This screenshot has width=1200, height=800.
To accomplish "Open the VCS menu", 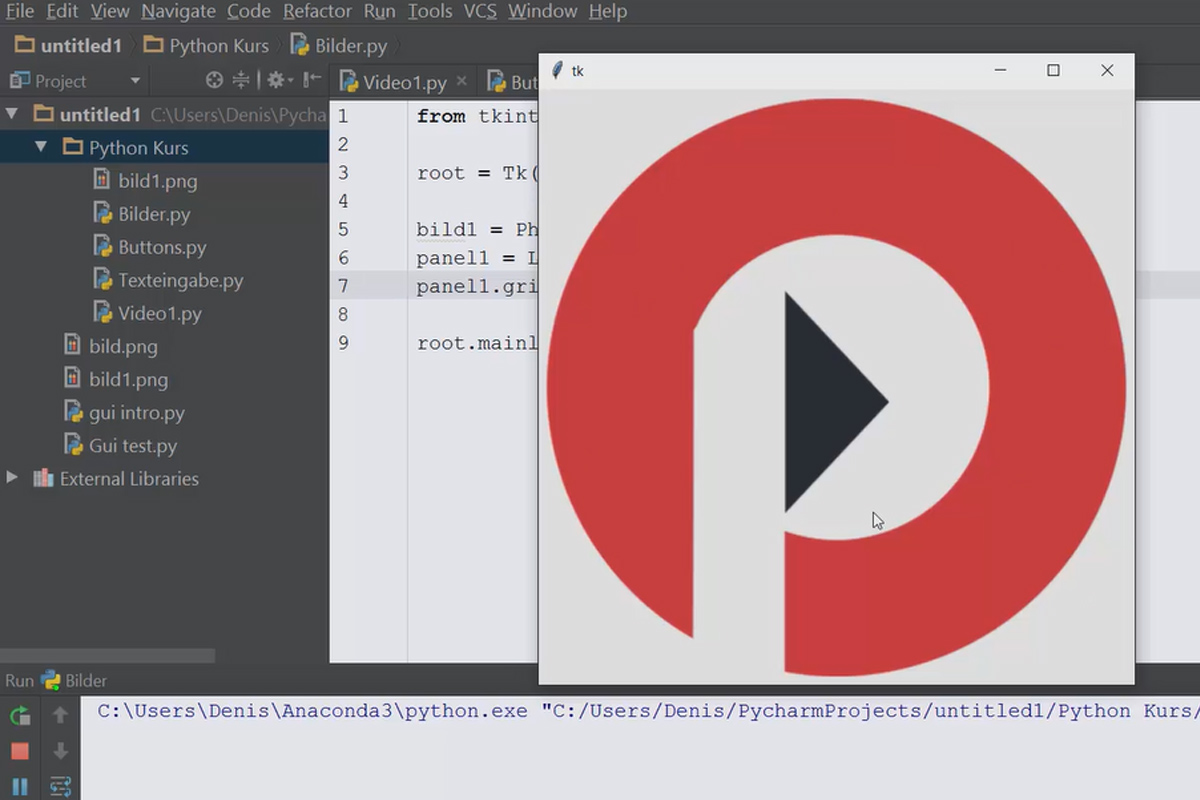I will tap(480, 12).
